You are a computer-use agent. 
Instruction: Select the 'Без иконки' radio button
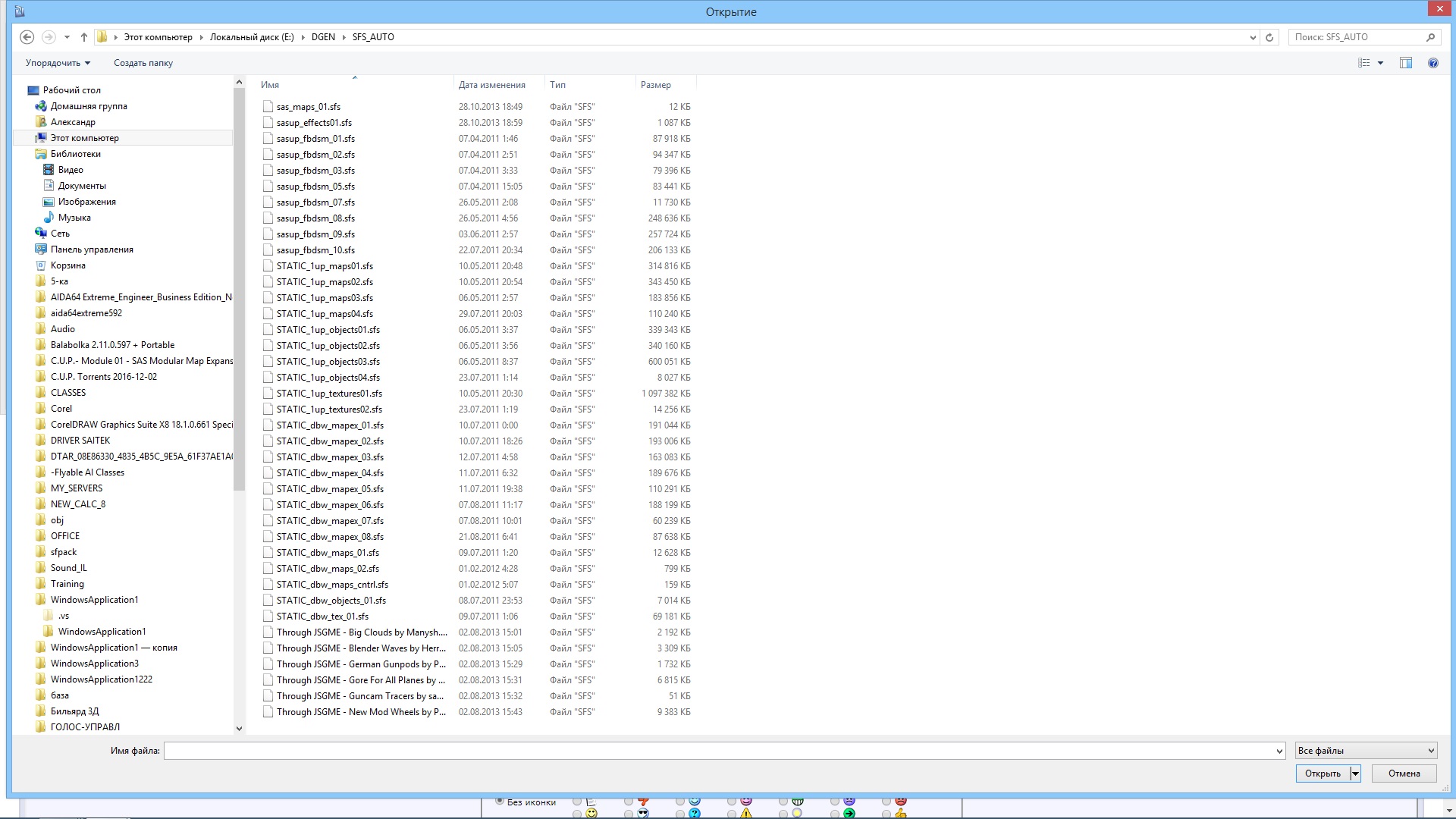[500, 801]
